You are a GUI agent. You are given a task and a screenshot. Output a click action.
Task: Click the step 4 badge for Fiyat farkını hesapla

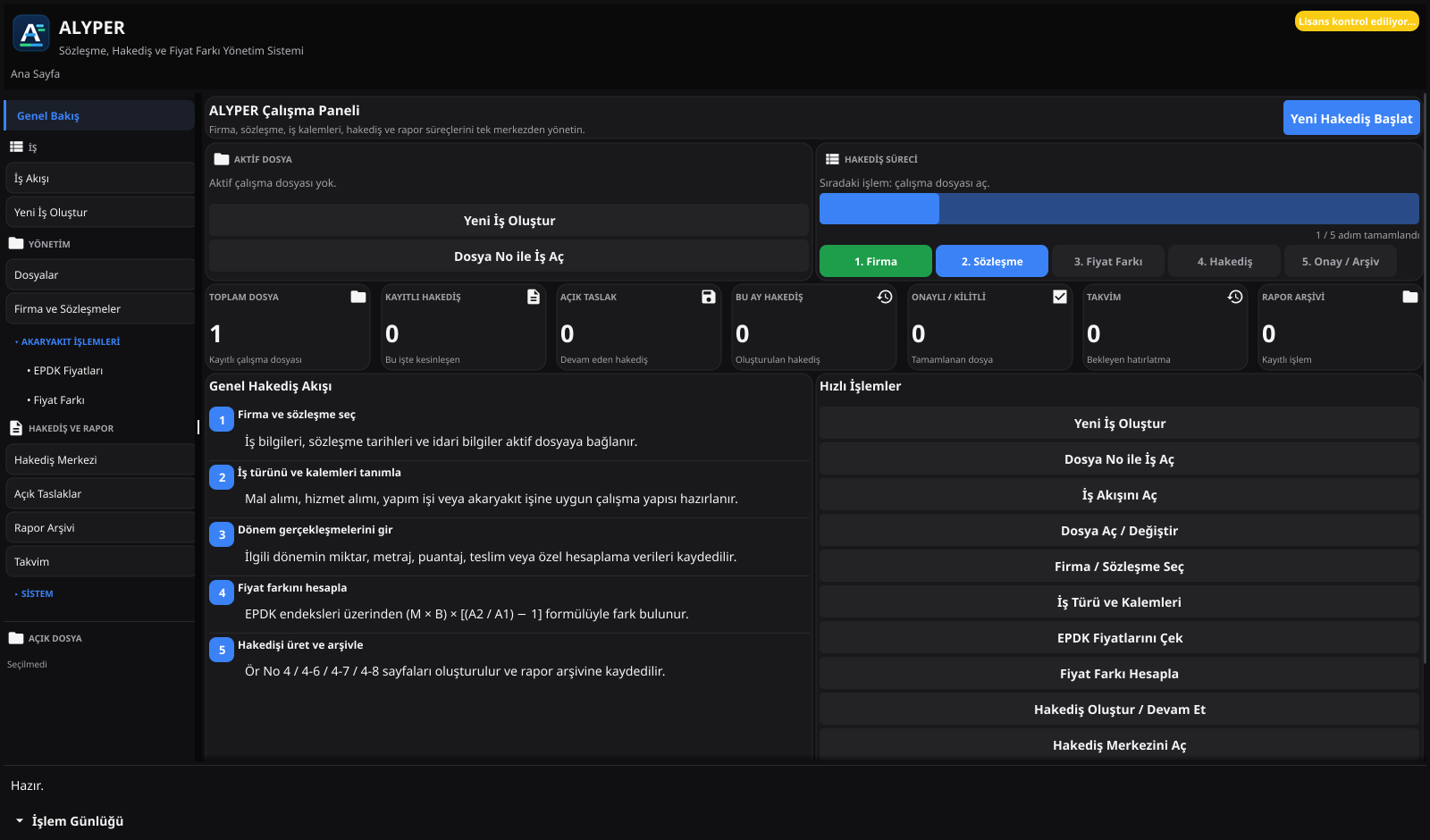(222, 592)
